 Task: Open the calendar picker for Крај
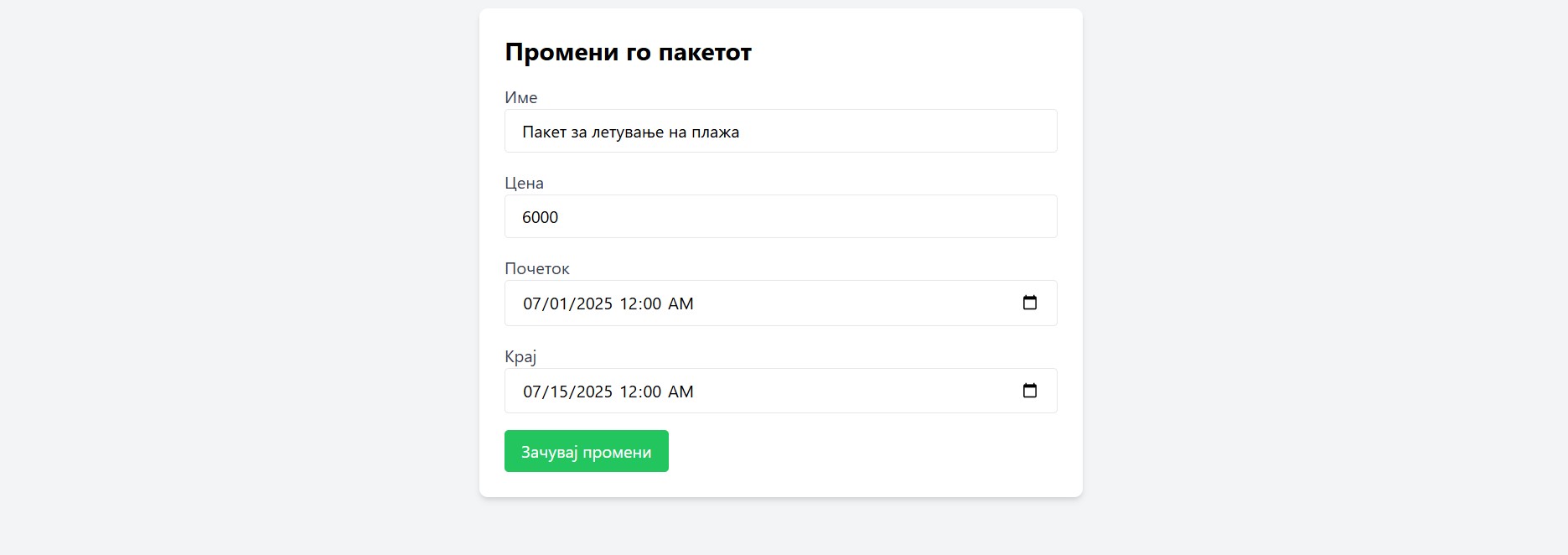(x=1030, y=391)
